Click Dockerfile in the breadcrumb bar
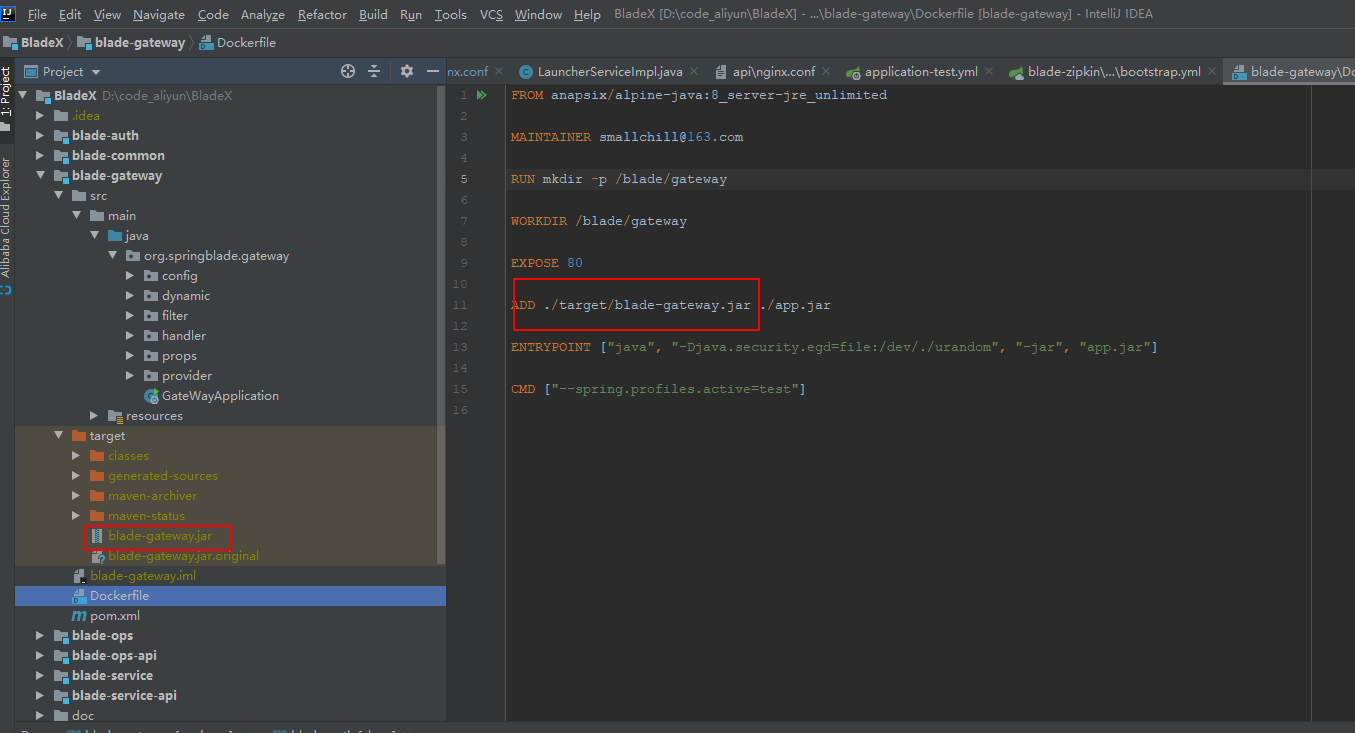1355x733 pixels. point(246,43)
